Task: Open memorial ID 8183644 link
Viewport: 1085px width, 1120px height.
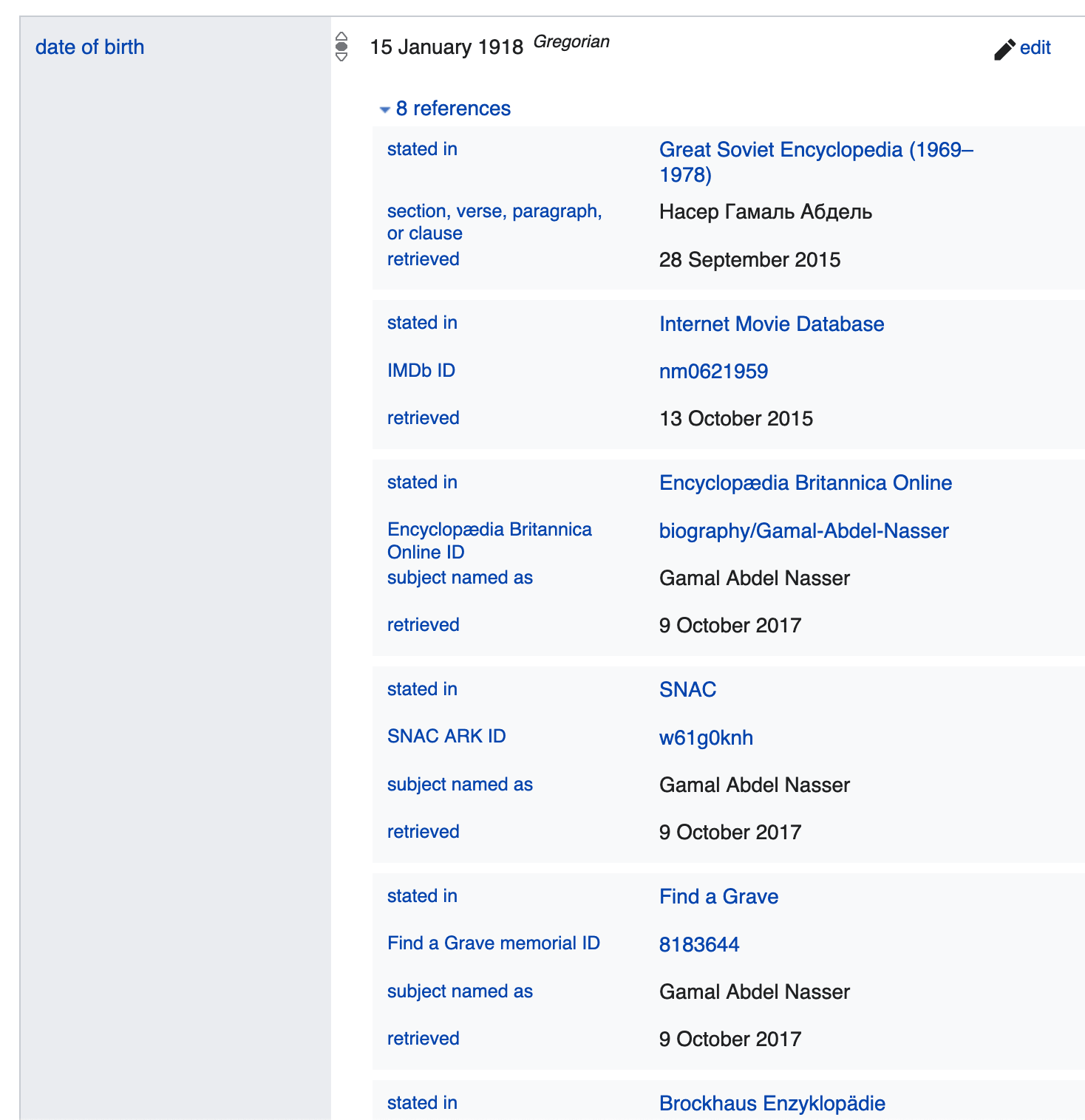Action: (x=699, y=944)
